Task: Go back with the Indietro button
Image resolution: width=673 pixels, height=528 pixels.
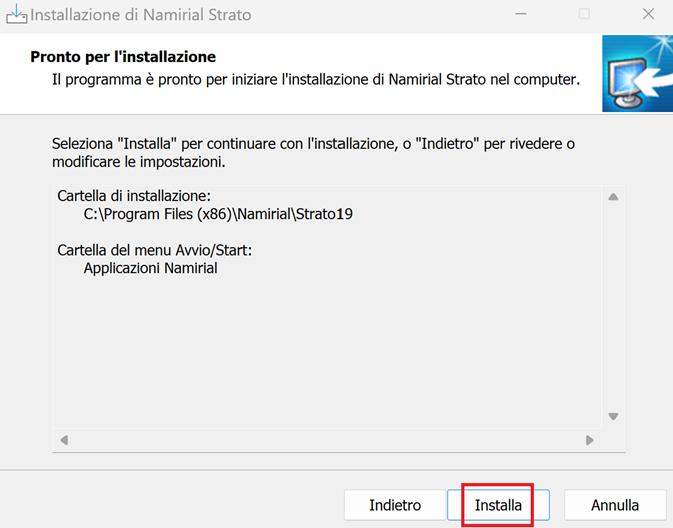Action: pyautogui.click(x=395, y=505)
